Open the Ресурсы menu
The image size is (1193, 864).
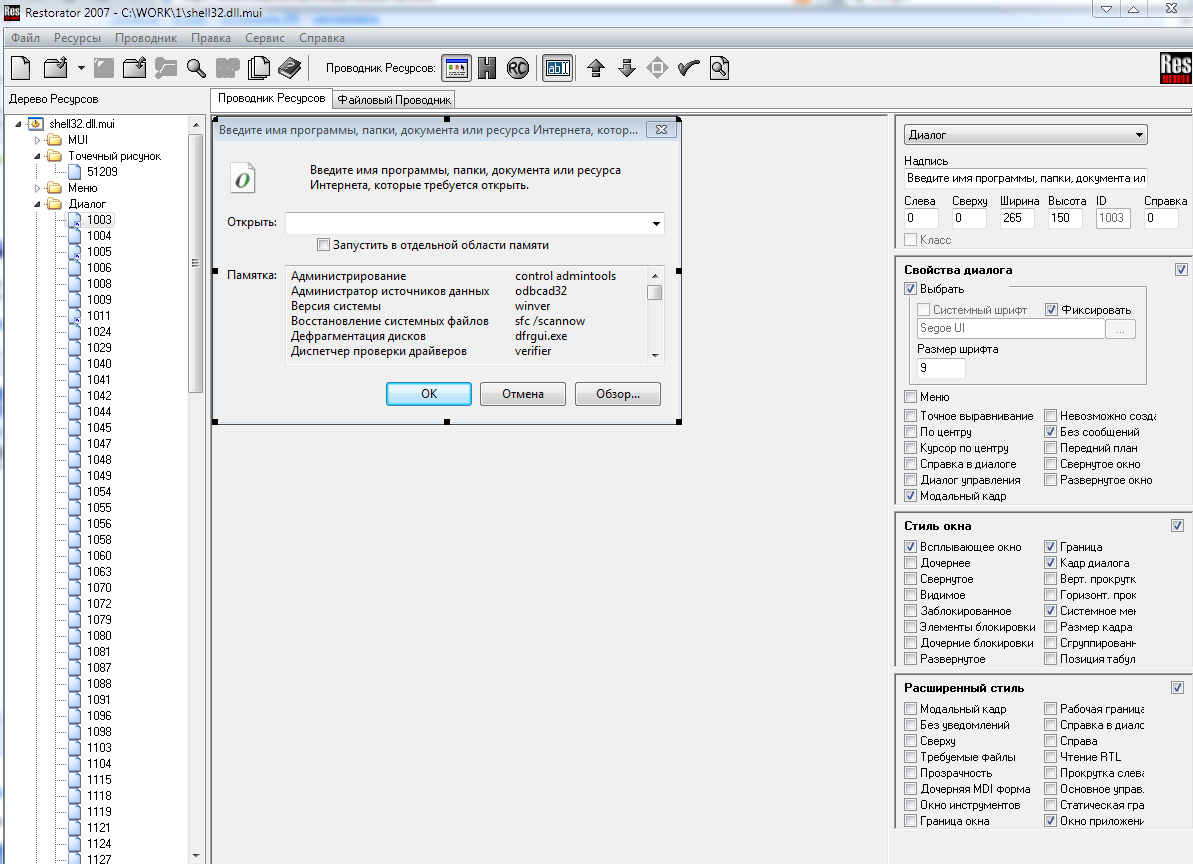click(x=78, y=38)
